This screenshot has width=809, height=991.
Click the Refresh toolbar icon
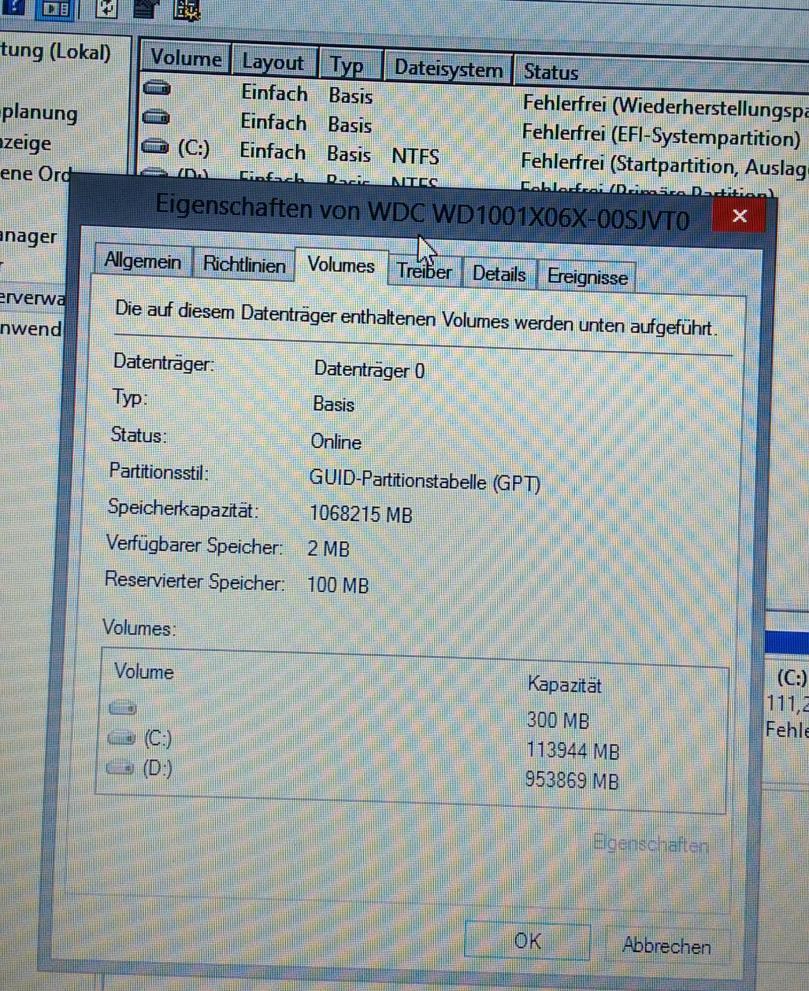click(x=106, y=8)
